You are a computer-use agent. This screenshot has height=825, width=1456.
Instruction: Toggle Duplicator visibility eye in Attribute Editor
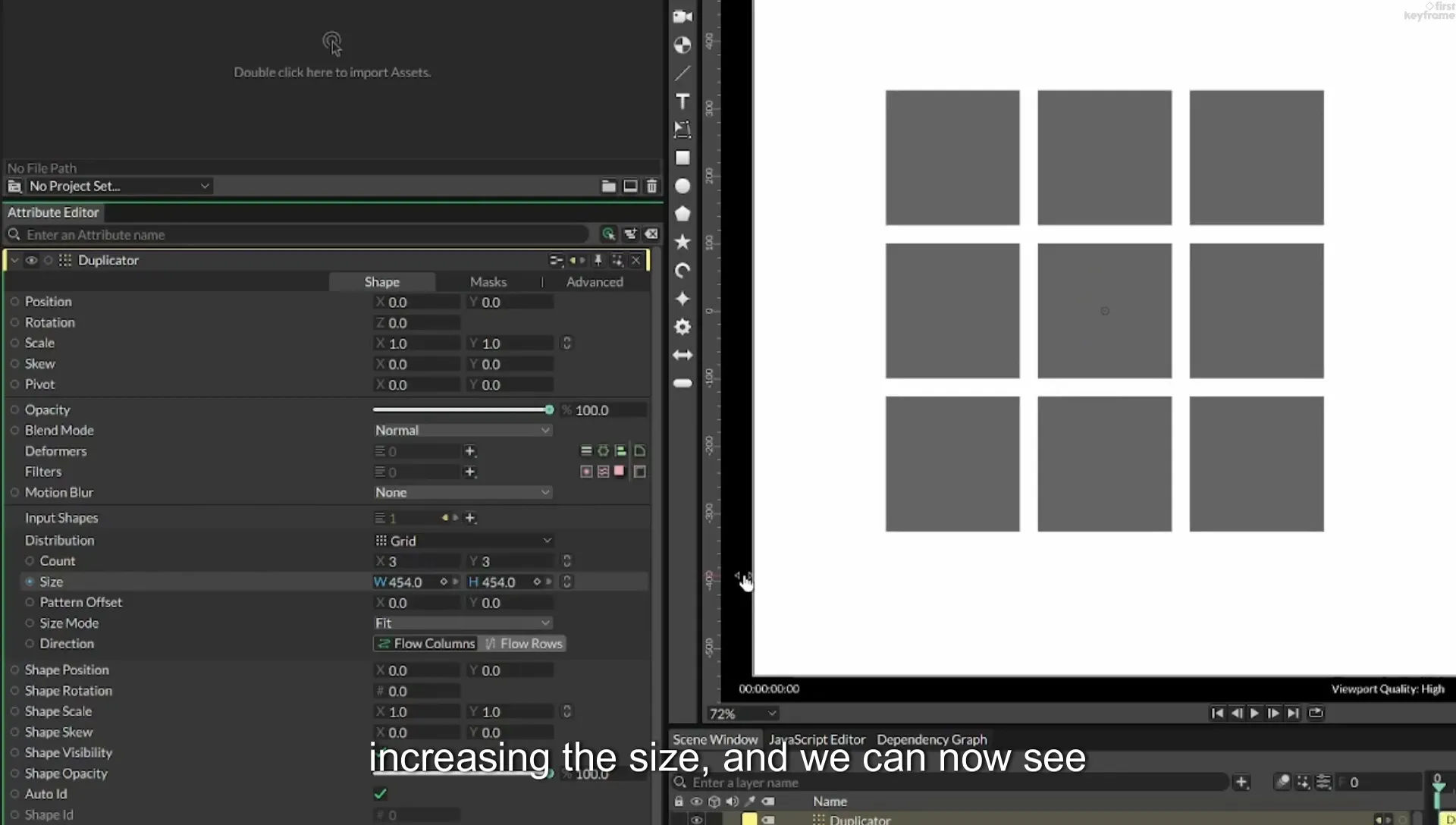(31, 260)
